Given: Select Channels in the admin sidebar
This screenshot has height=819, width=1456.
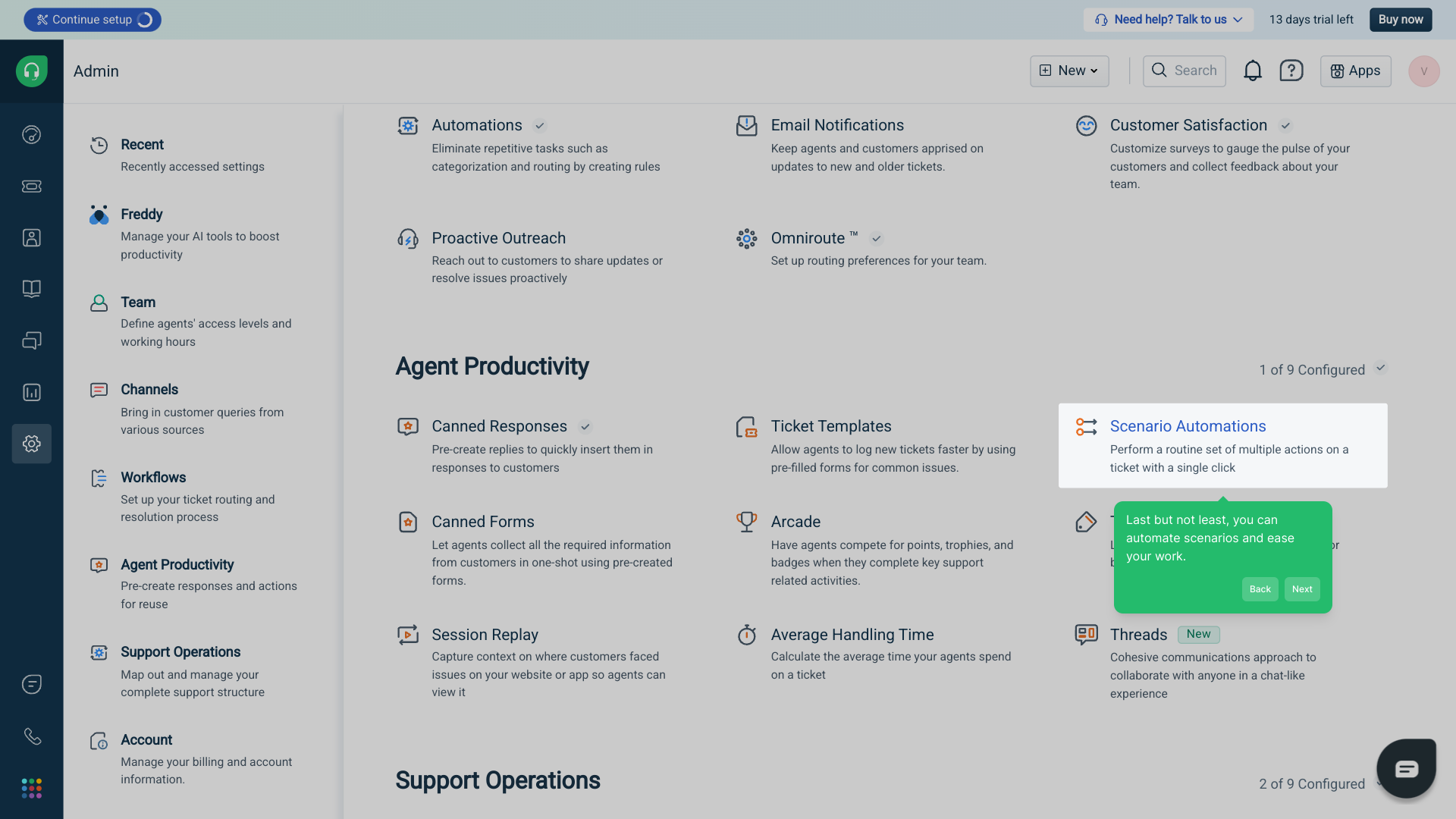Looking at the screenshot, I should coord(149,389).
